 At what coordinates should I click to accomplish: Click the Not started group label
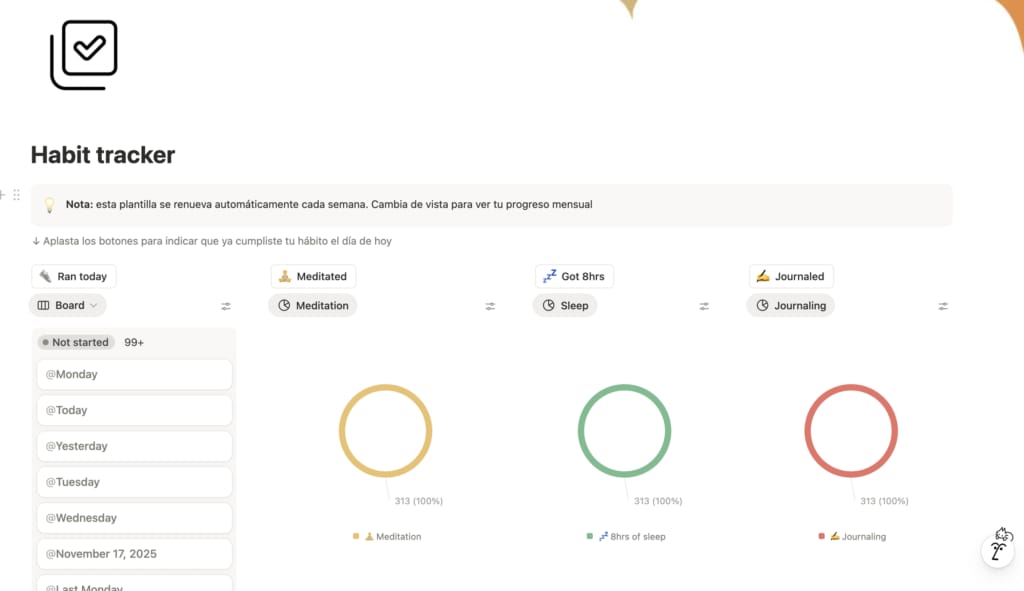point(75,342)
